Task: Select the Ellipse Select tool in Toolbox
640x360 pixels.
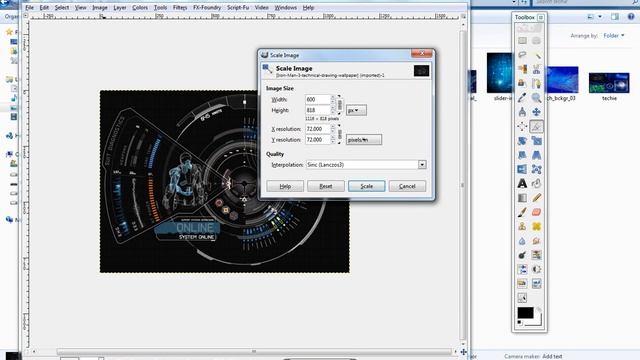Action: [536, 41]
